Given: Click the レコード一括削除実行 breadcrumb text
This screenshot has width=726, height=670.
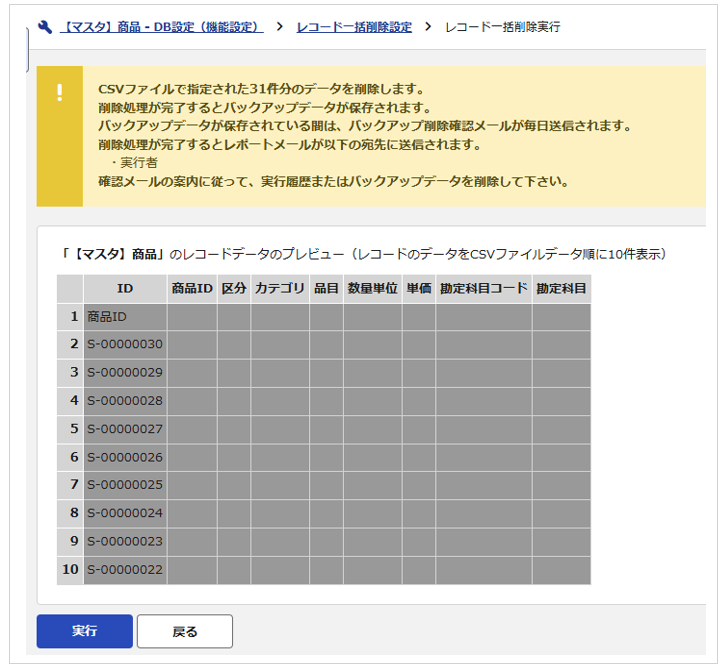Looking at the screenshot, I should pos(502,27).
